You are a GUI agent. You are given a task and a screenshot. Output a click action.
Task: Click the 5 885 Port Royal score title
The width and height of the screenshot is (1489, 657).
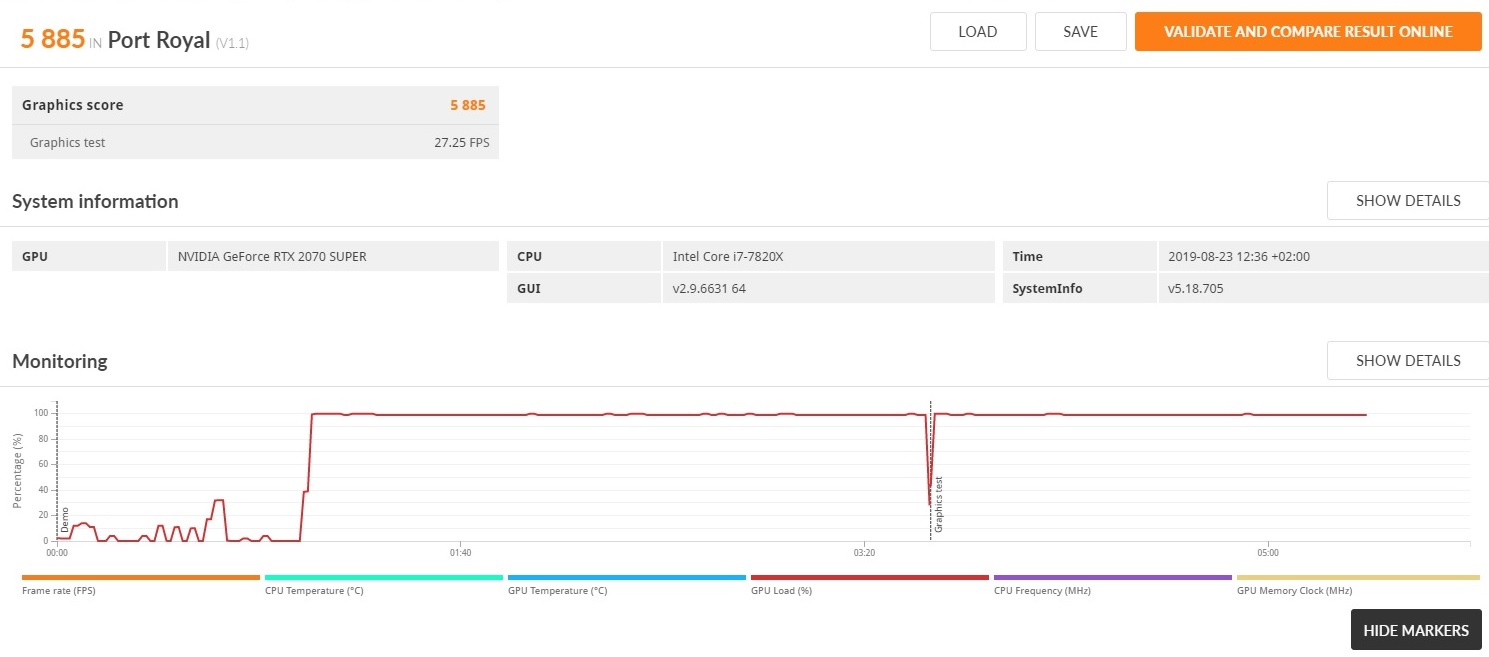(135, 40)
